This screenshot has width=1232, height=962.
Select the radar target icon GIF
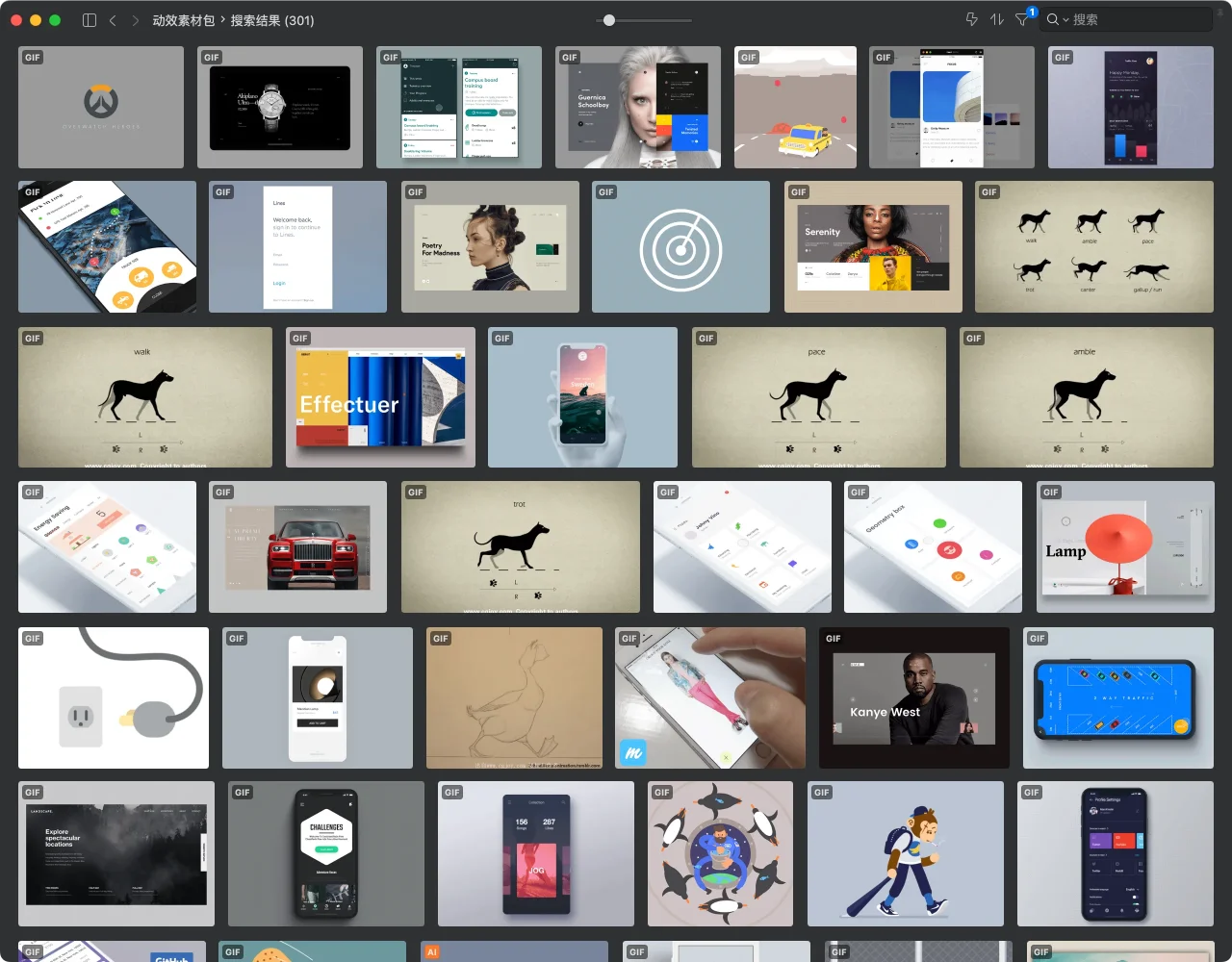pyautogui.click(x=680, y=247)
